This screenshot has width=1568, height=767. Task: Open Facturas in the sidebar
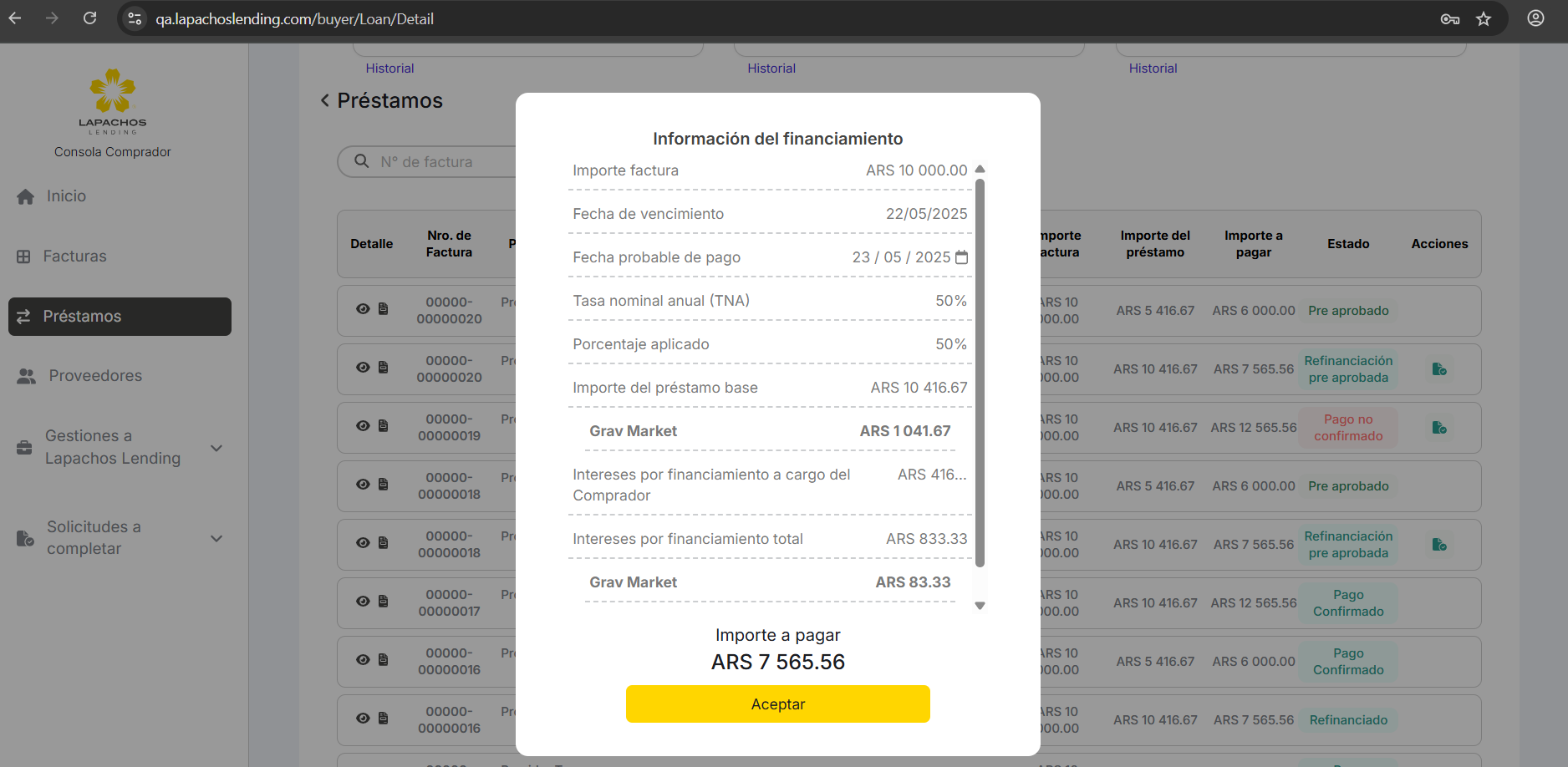(x=74, y=257)
